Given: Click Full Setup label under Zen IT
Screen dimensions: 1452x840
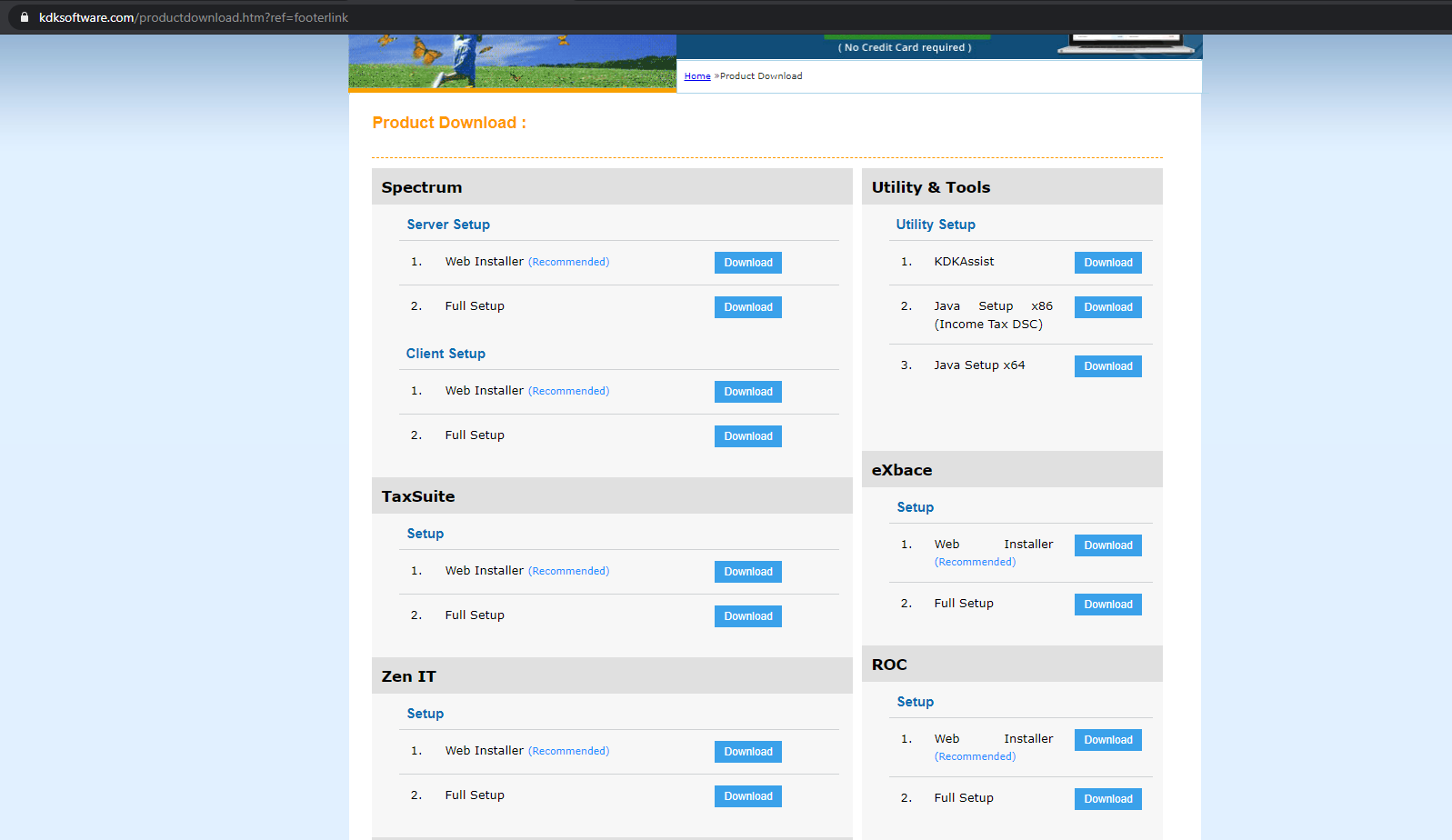Looking at the screenshot, I should click(475, 795).
